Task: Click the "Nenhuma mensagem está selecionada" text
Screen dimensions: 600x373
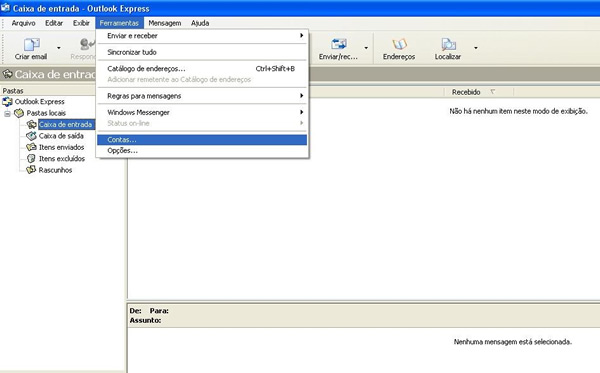Action: pos(513,342)
